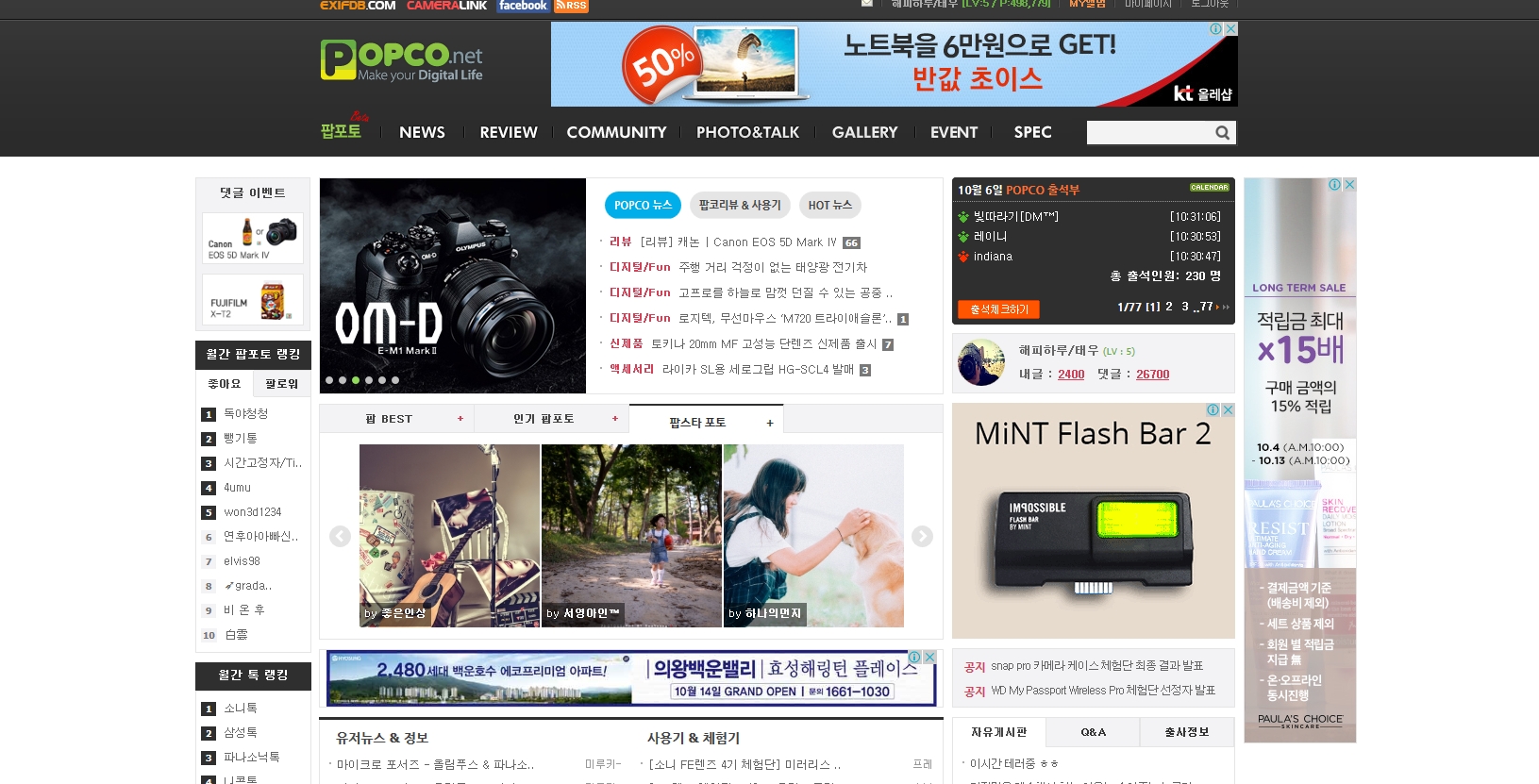Viewport: 1539px width, 784px height.
Task: Open ranking user won3d1234
Action: click(253, 512)
